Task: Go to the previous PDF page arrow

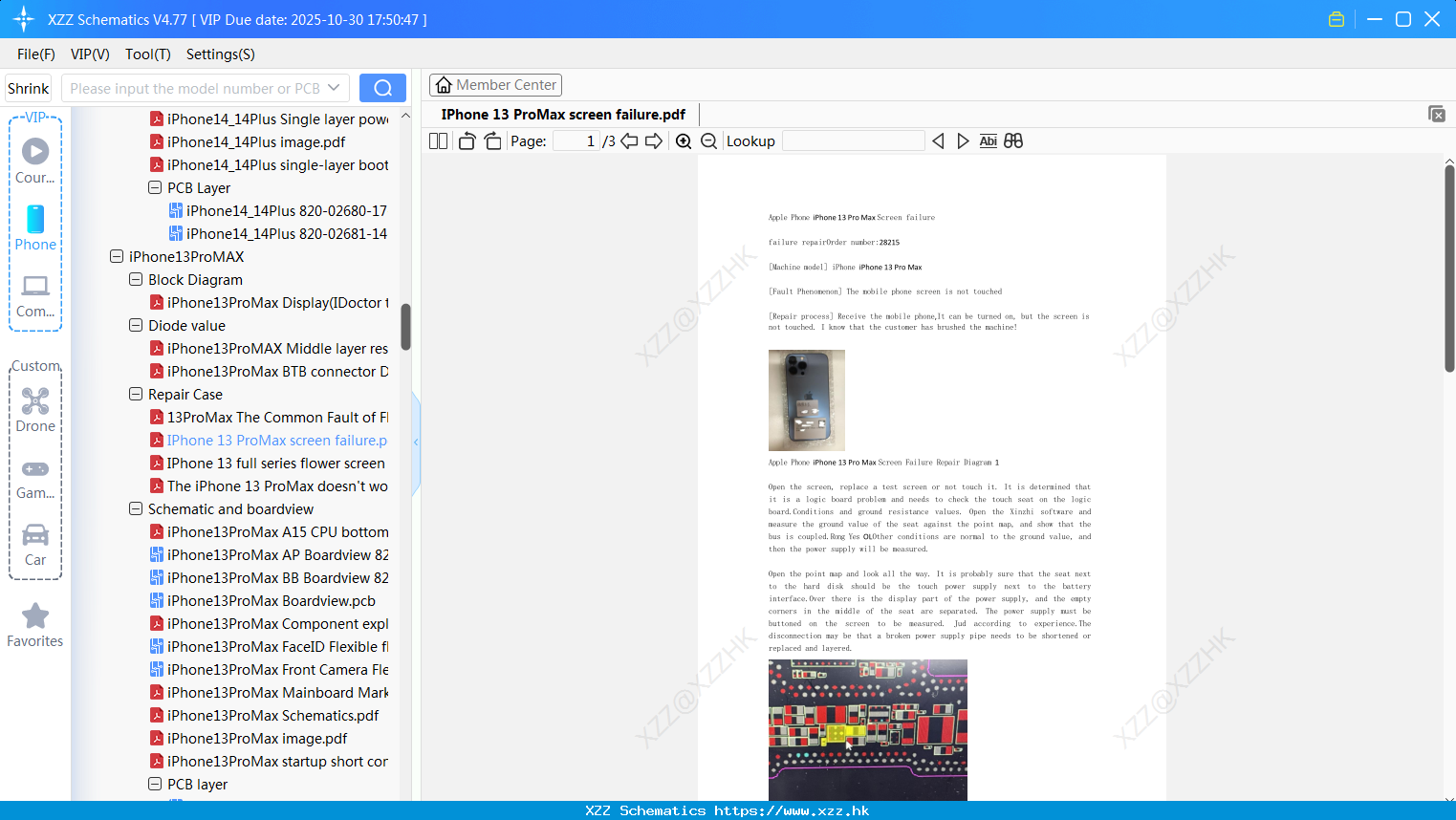Action: click(629, 141)
